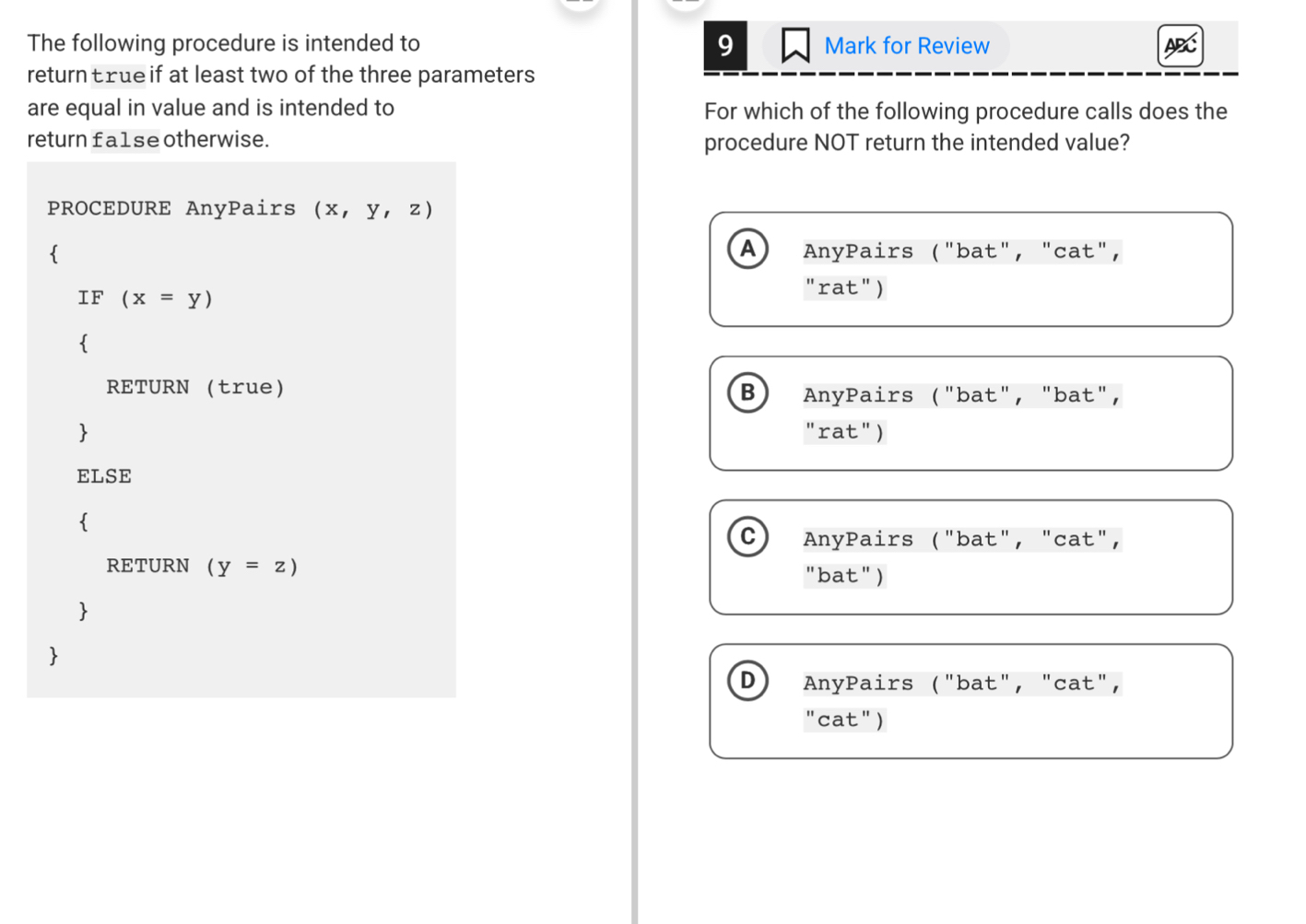
Task: Click the right pane expand button at top
Action: (686, 4)
